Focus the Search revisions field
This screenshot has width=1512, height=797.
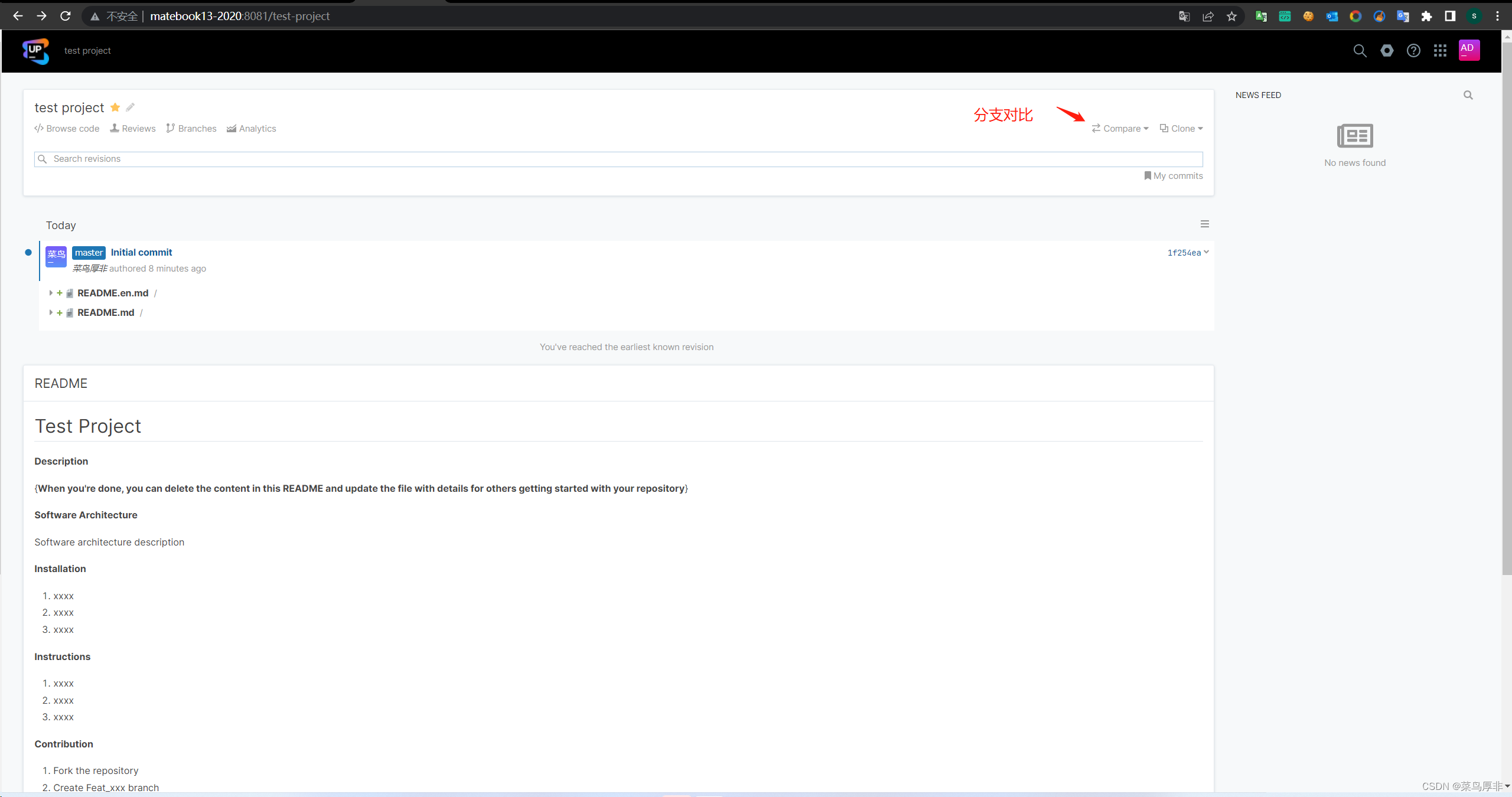pos(618,159)
